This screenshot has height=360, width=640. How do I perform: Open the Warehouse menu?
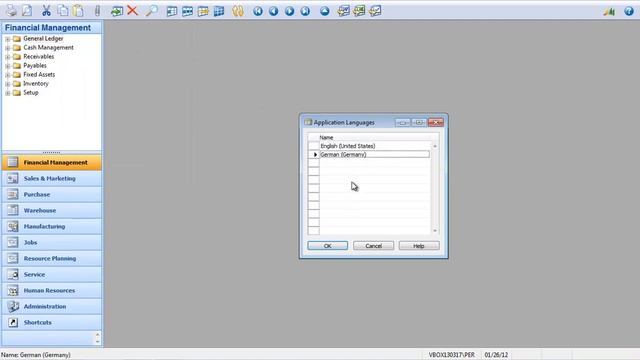[52, 210]
